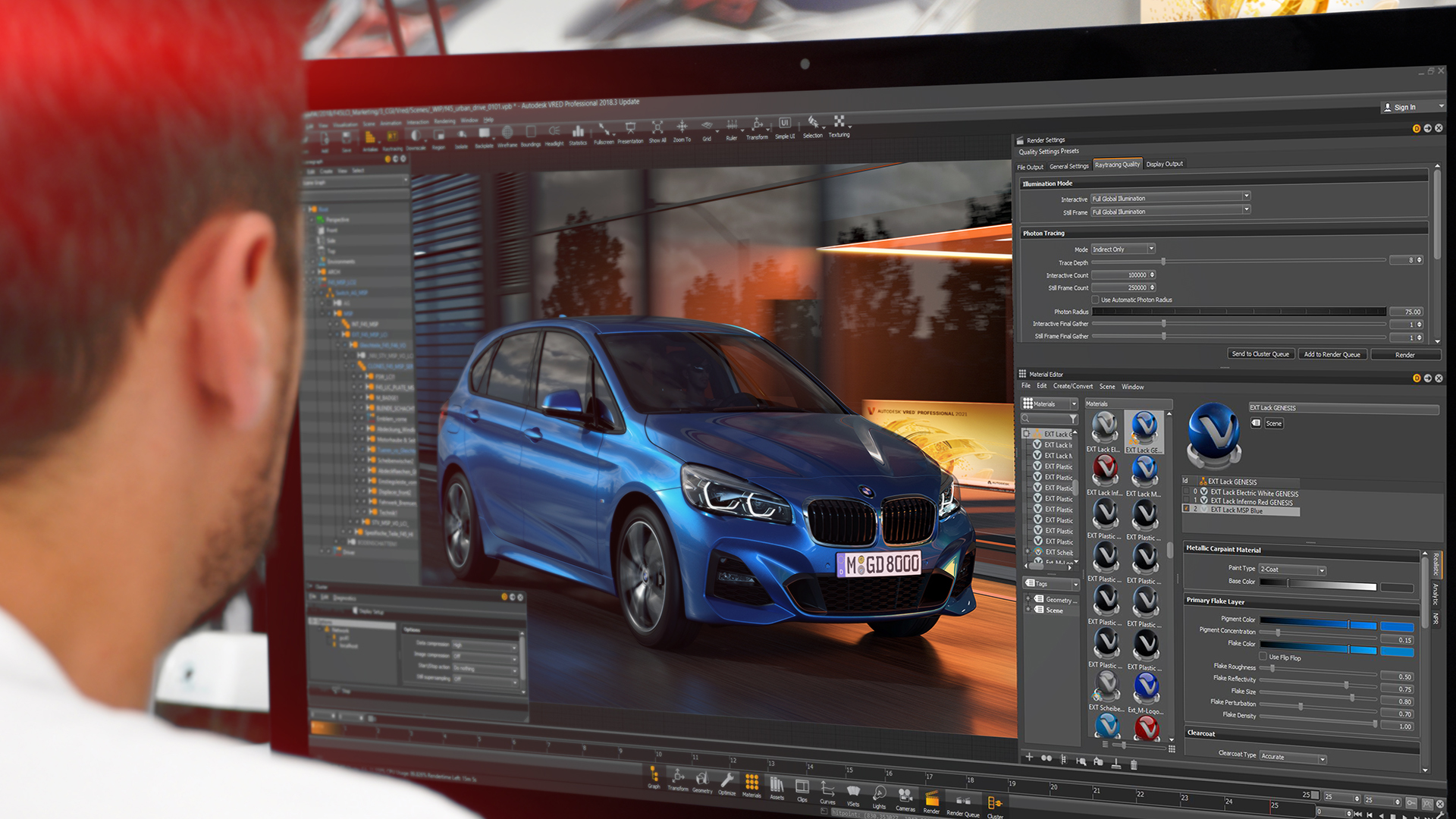Check the Use Flip Flop checkbox
The width and height of the screenshot is (1456, 819).
tap(1263, 657)
